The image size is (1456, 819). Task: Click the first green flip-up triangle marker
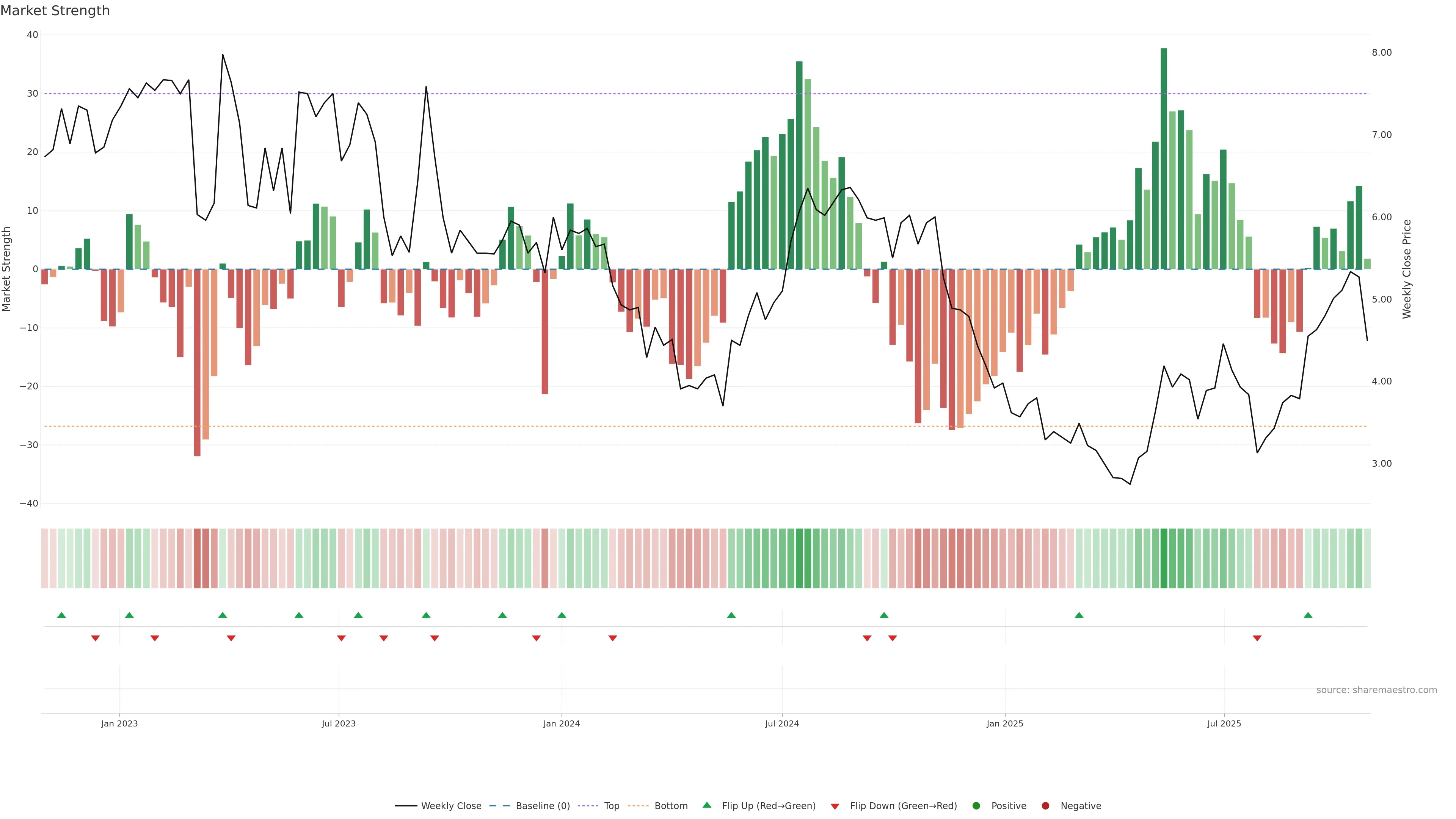[61, 615]
